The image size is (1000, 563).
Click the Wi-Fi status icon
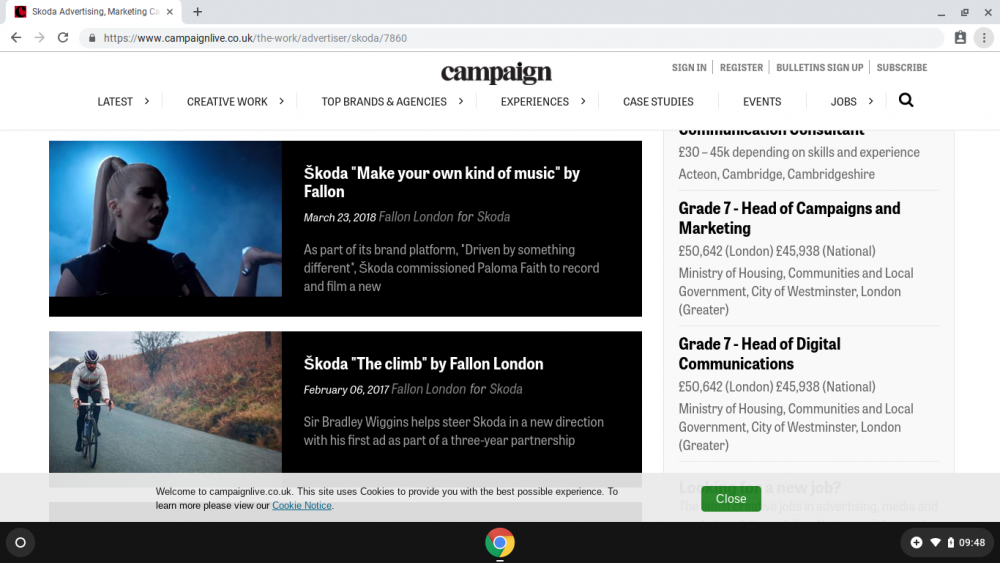pyautogui.click(x=935, y=543)
